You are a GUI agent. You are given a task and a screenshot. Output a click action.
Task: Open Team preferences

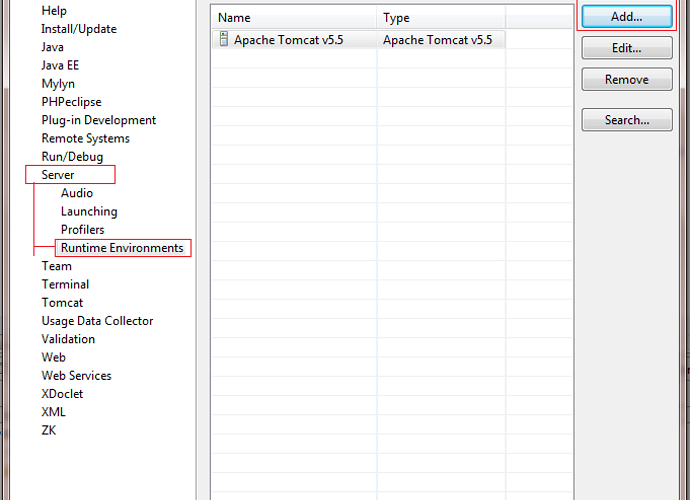point(56,266)
